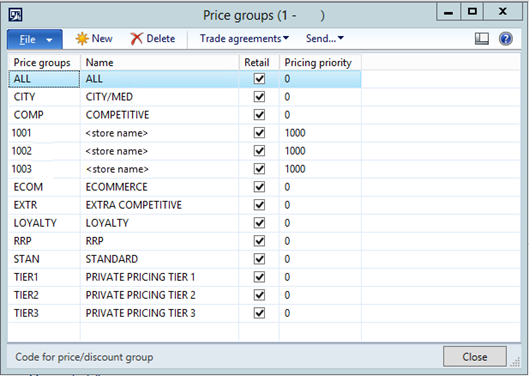Toggle Retail checkbox for ECOMMERCE row

[x=259, y=187]
